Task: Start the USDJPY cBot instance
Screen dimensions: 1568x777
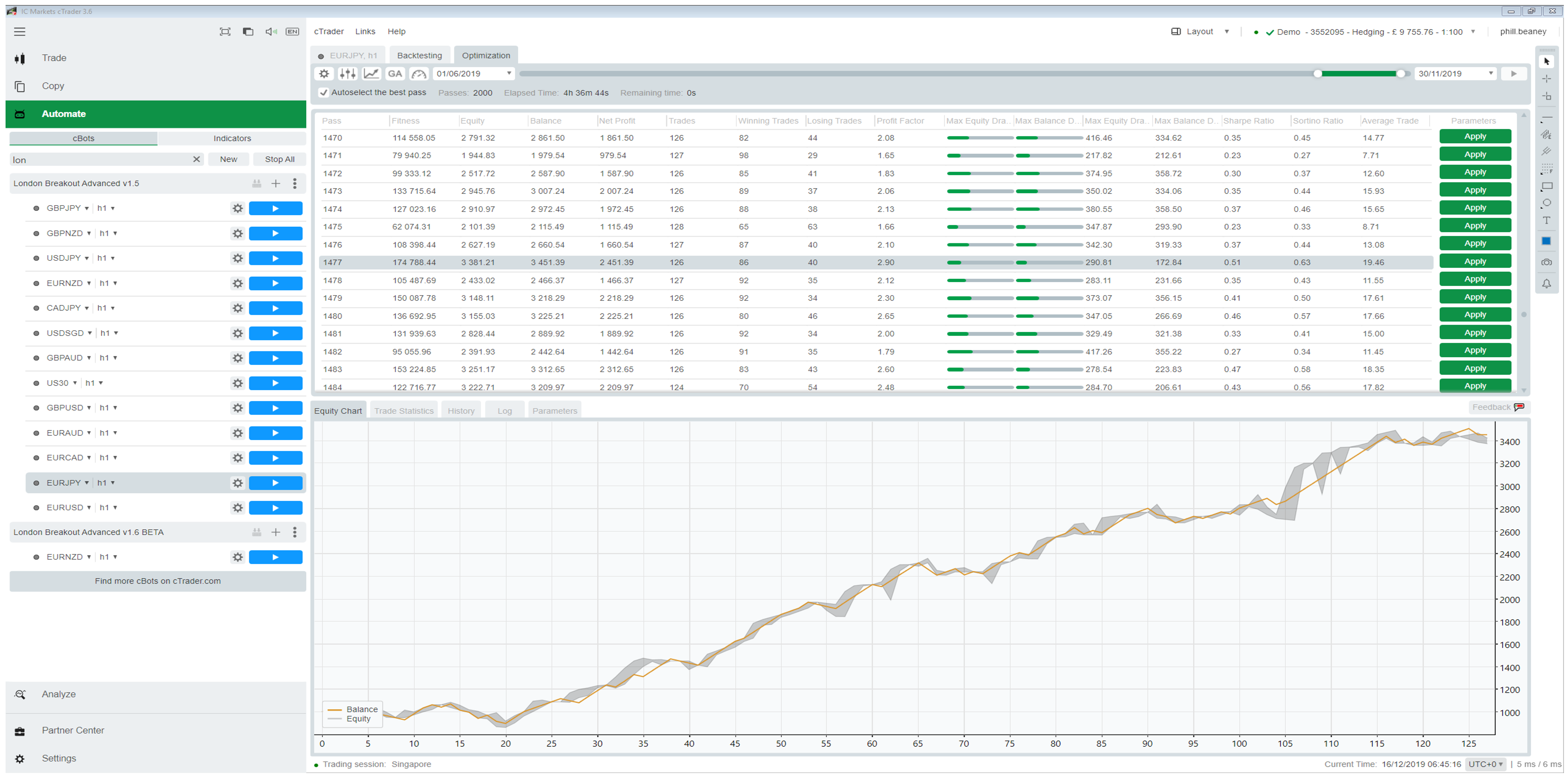Action: coord(275,258)
